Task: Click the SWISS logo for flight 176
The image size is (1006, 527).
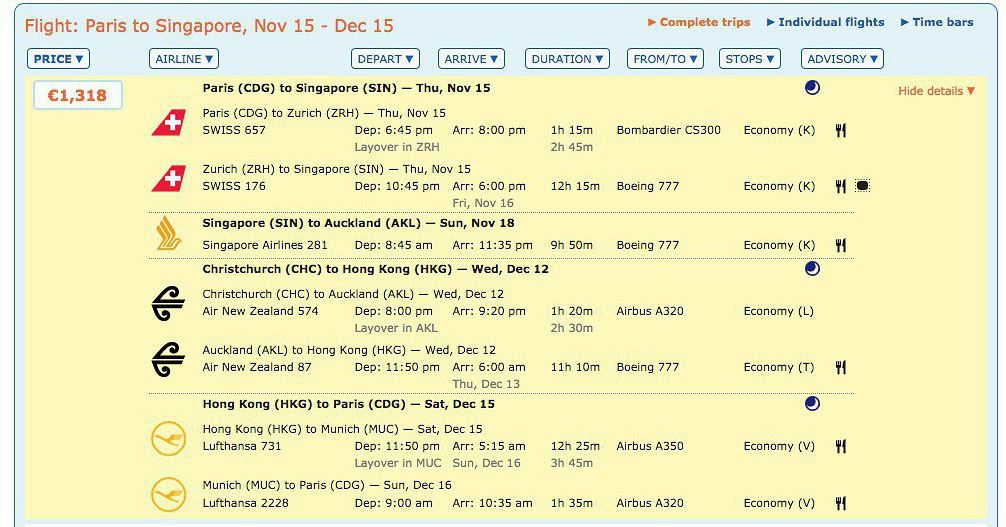Action: 169,179
